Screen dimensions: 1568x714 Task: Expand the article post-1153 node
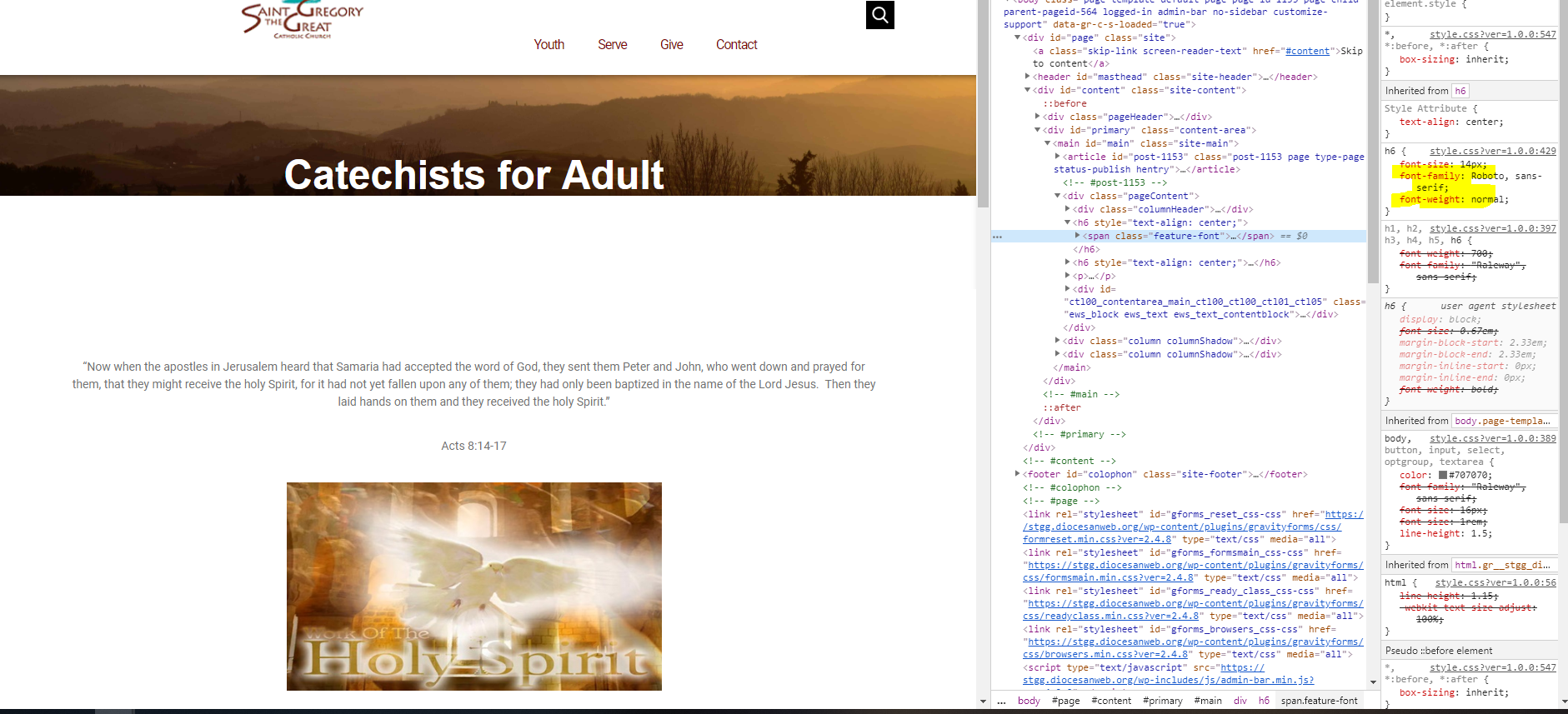tap(1058, 157)
